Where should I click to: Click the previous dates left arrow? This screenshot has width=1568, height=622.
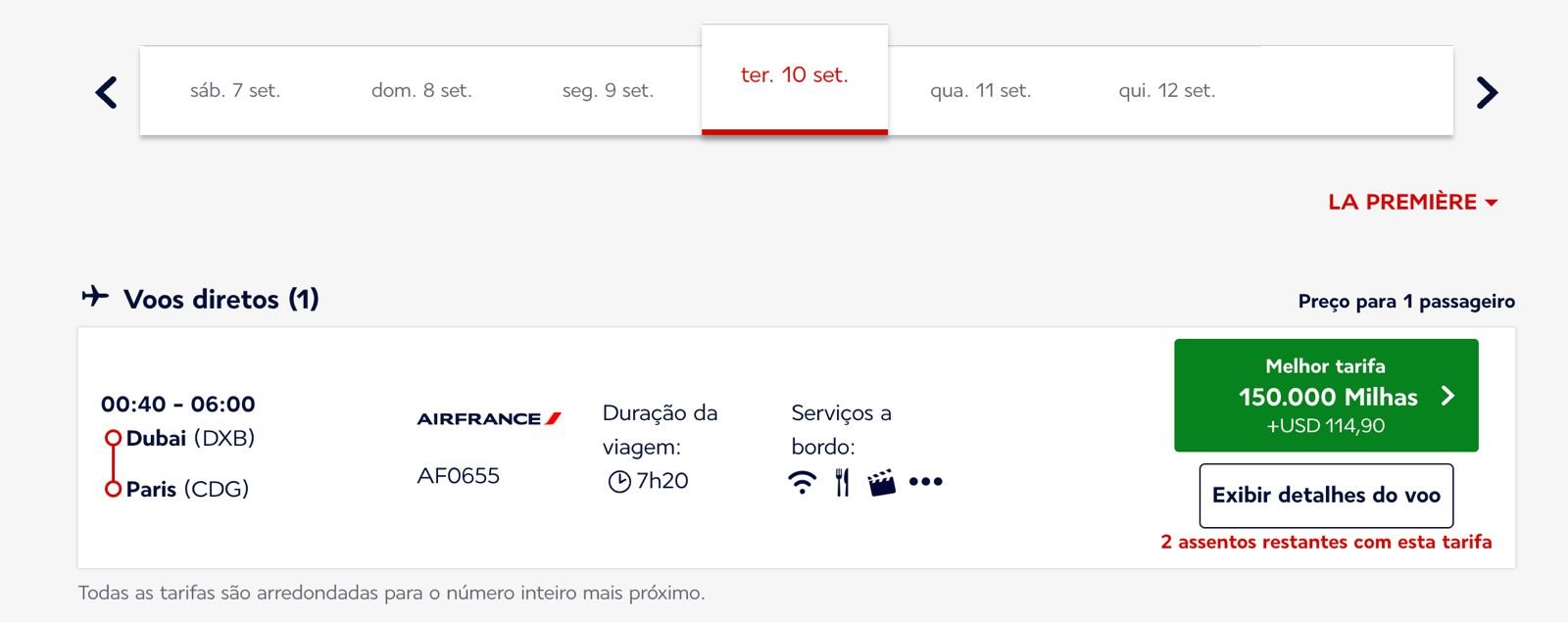(107, 92)
